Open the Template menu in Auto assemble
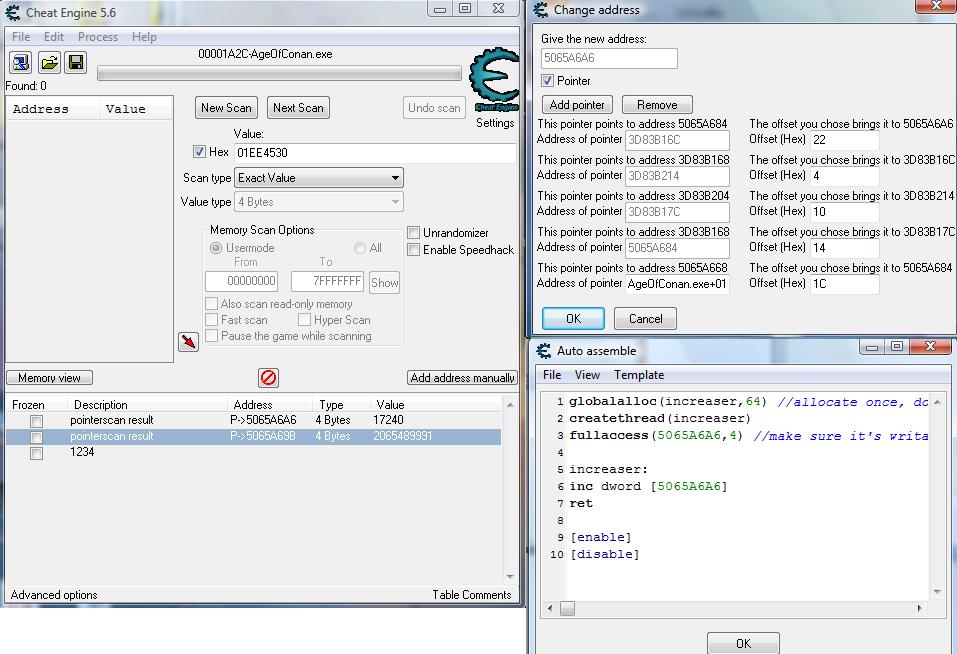The height and width of the screenshot is (654, 957). tap(639, 375)
